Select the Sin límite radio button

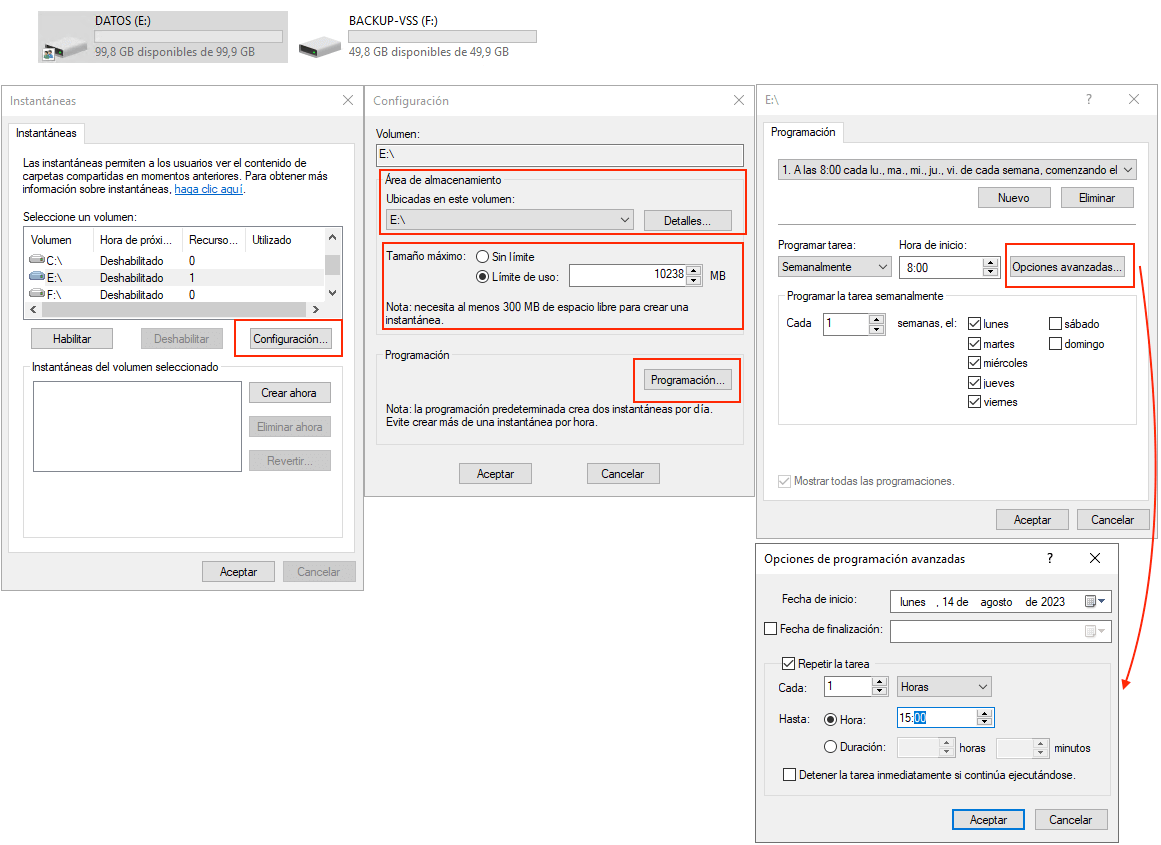(482, 257)
